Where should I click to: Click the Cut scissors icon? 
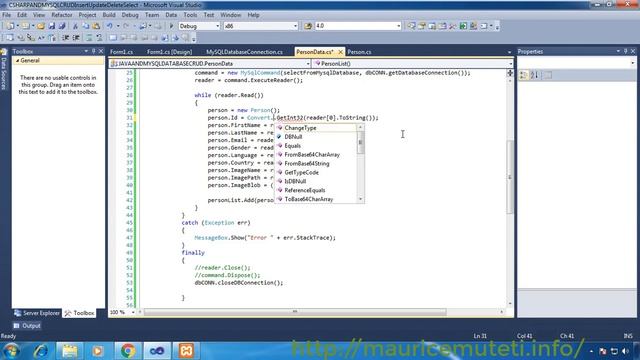coord(75,26)
